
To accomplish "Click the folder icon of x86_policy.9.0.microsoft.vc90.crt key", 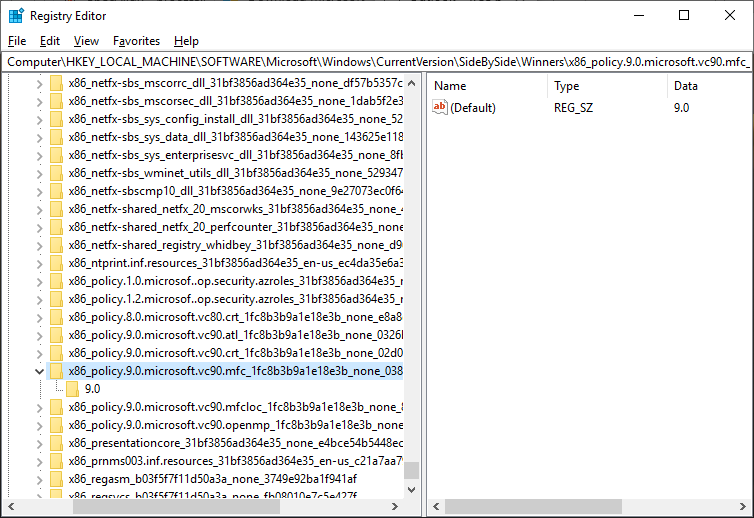I will pos(56,354).
